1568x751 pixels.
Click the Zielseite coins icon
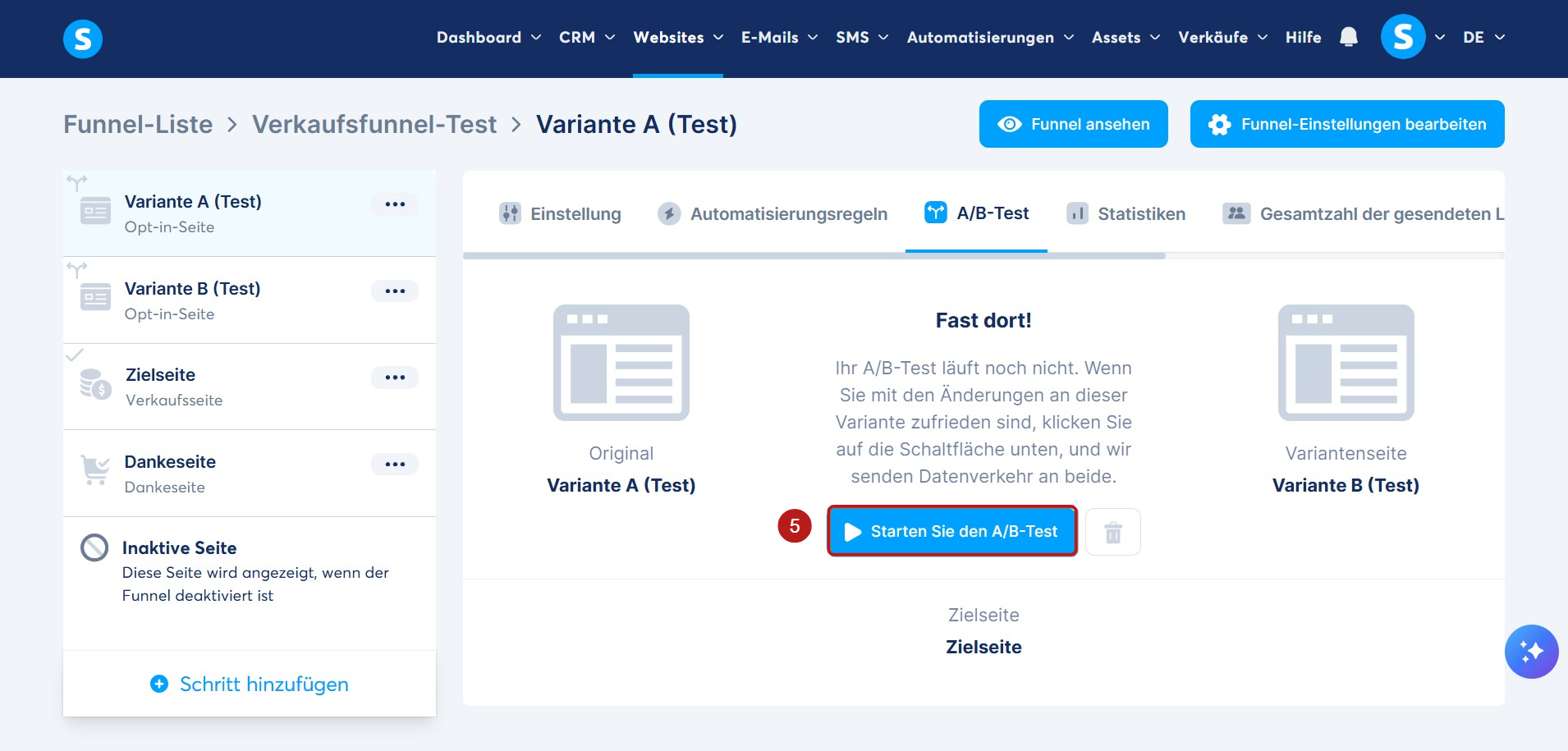(95, 383)
